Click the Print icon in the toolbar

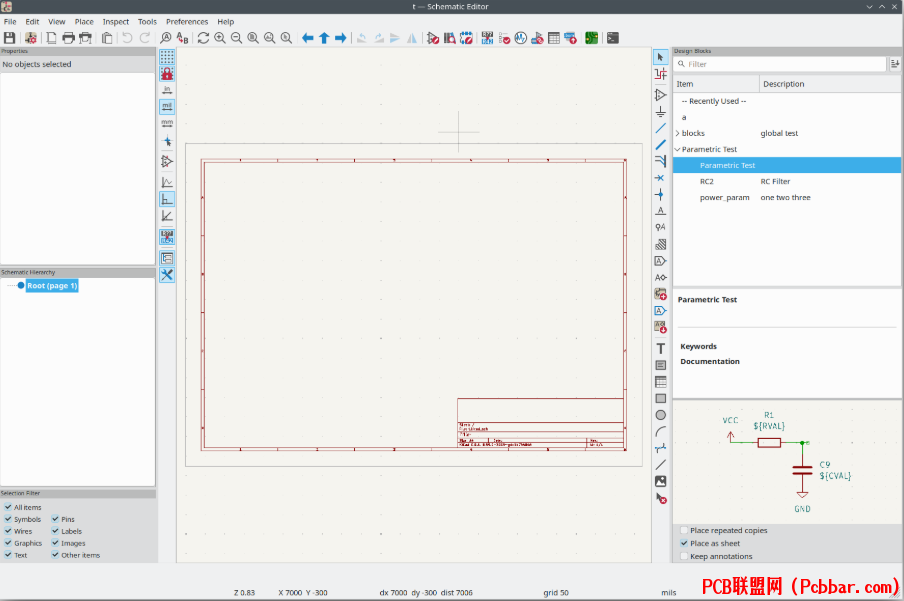(69, 38)
